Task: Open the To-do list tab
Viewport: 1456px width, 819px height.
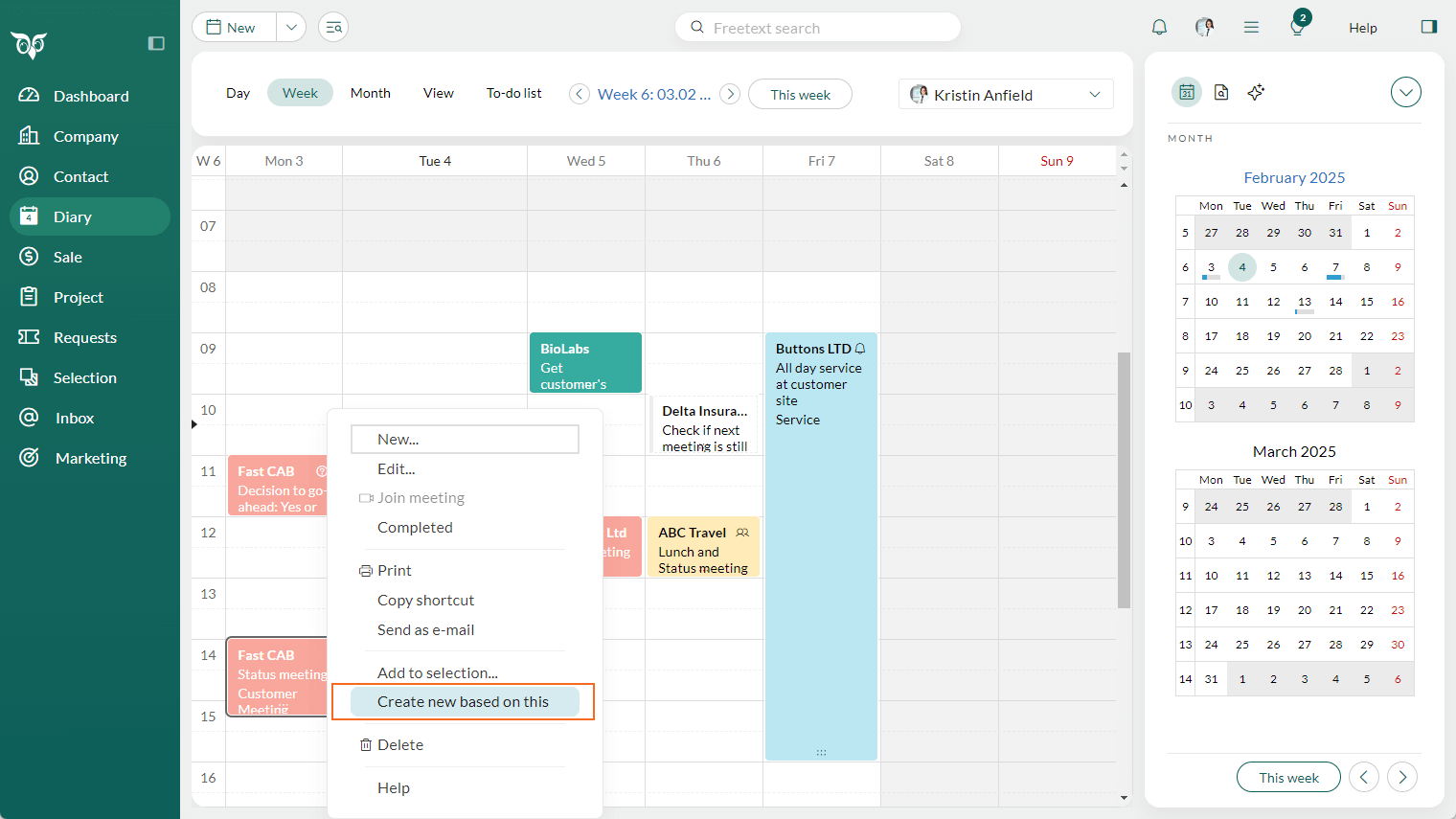Action: click(x=514, y=93)
